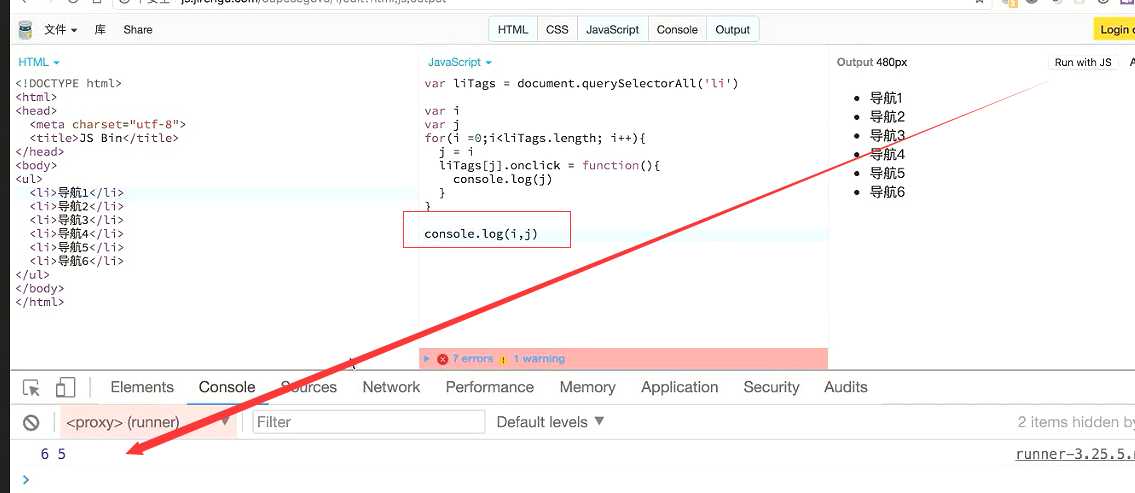Click the 2 items hidden message

[1076, 422]
